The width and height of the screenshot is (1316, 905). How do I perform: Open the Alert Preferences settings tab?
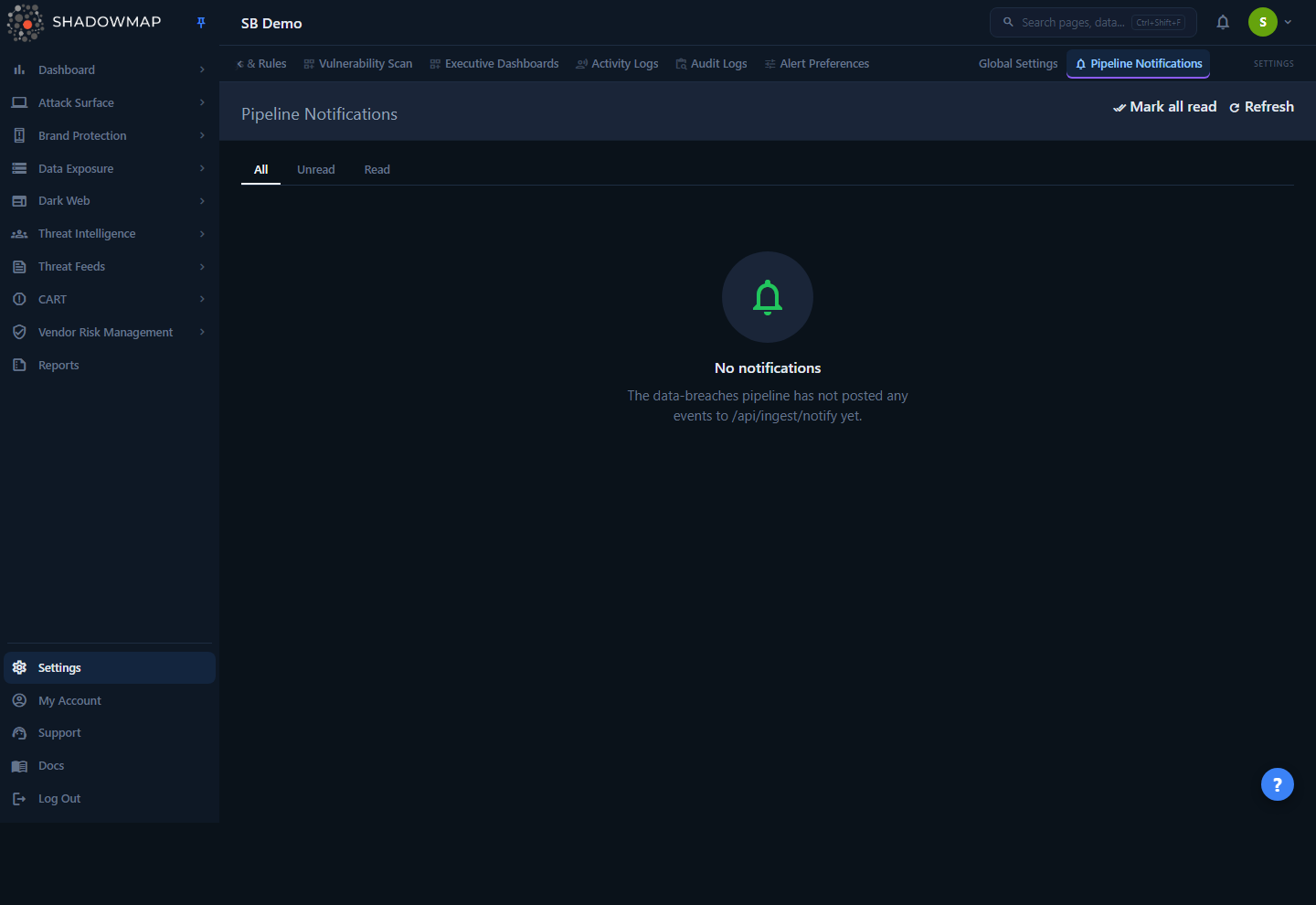(817, 64)
